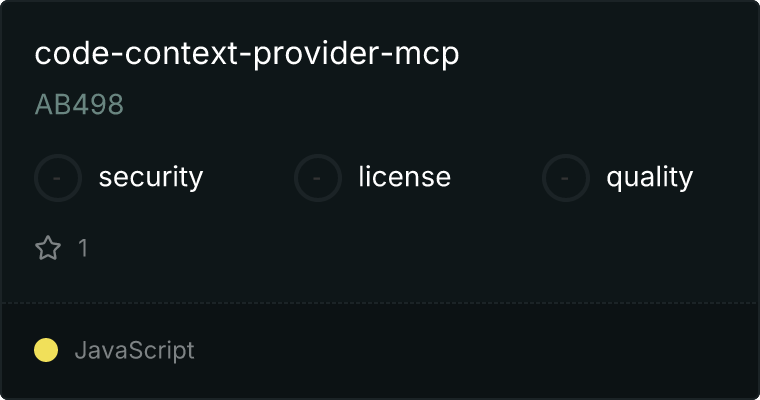This screenshot has height=400, width=760.
Task: Star the repository with the star icon
Action: coord(48,248)
